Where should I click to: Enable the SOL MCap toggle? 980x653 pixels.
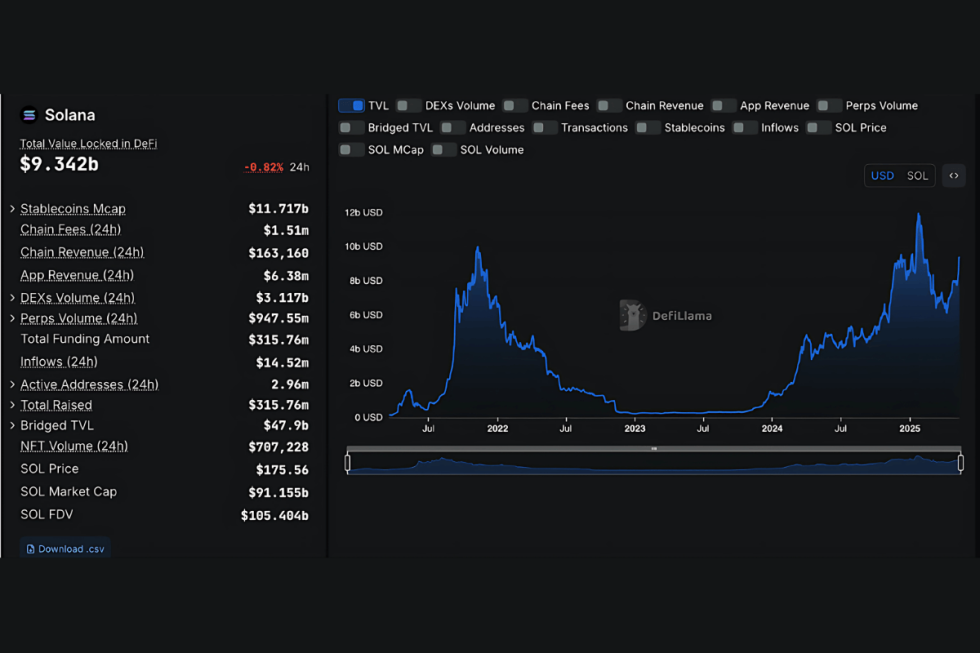tap(351, 149)
